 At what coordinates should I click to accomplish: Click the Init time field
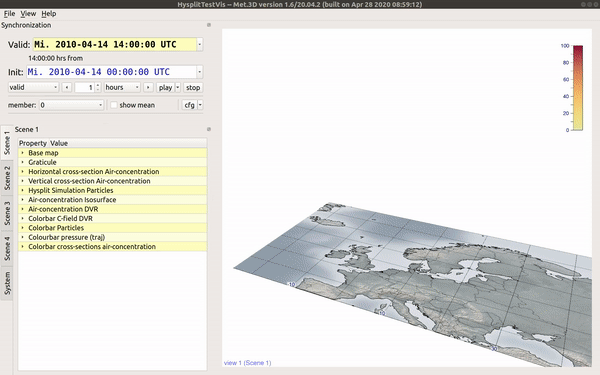click(x=111, y=72)
